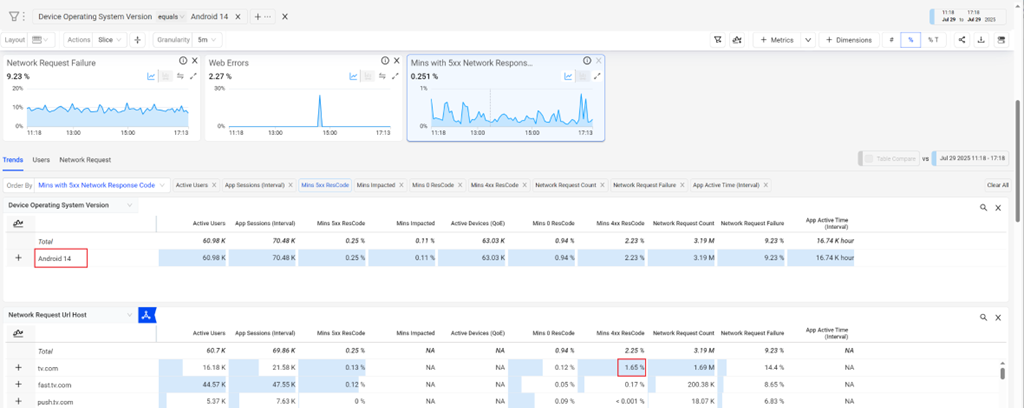
Task: Open the Network Request tab
Action: [85, 159]
